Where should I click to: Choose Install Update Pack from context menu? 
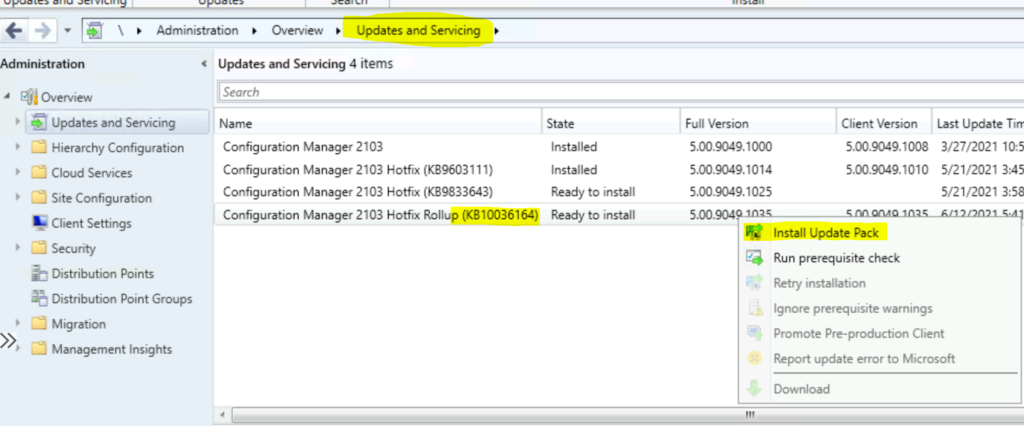[826, 233]
